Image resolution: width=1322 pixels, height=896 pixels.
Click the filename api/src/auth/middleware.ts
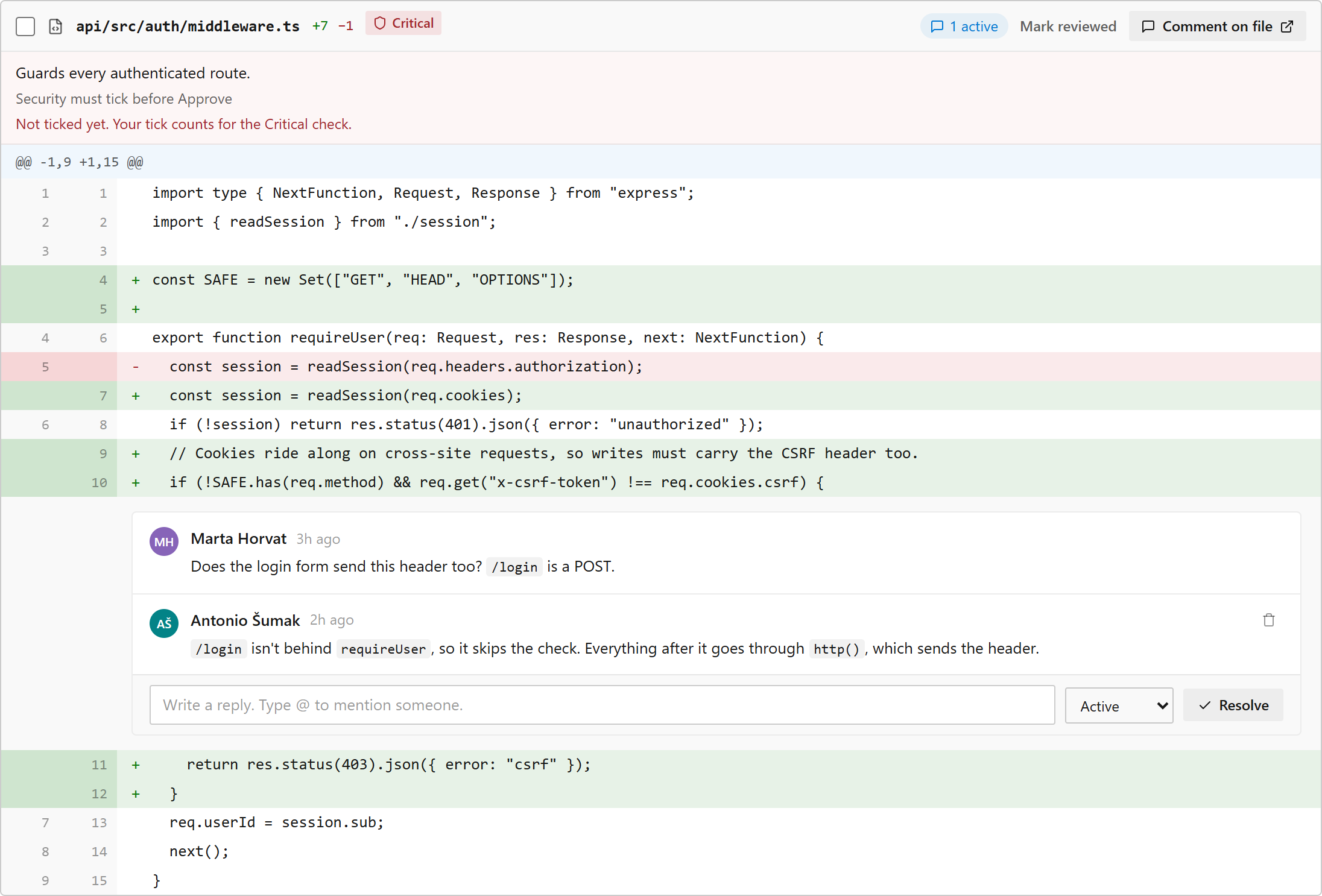coord(188,27)
